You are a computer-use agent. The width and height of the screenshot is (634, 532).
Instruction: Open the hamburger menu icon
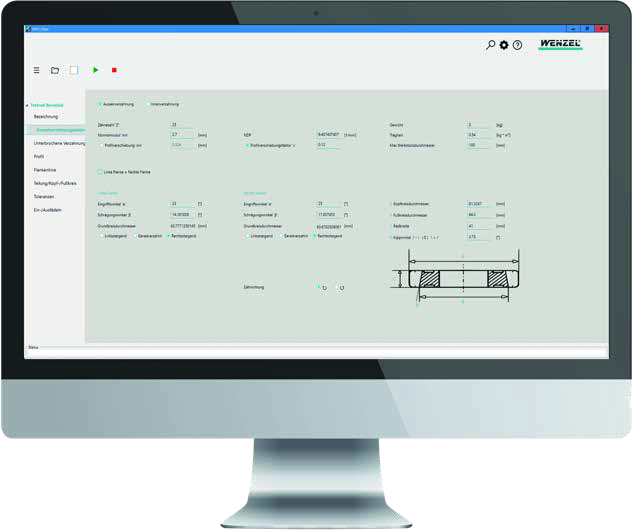pos(37,70)
